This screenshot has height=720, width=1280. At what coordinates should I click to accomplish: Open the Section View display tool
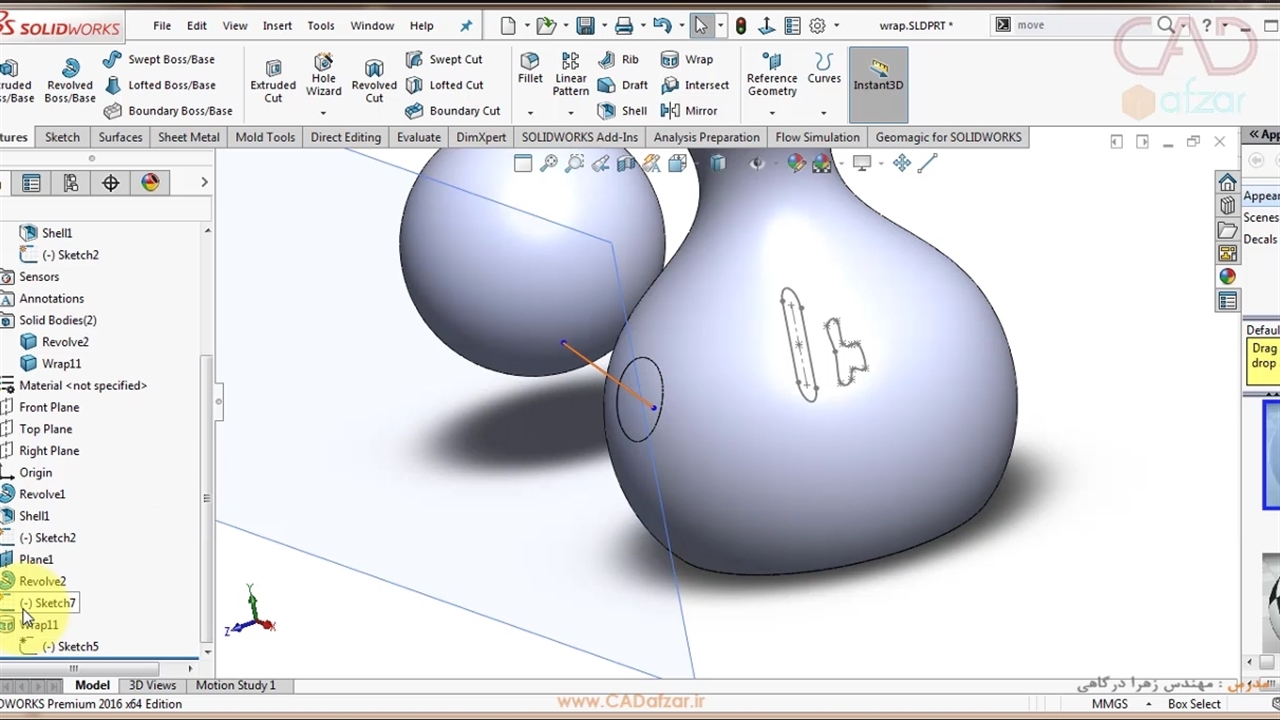pos(626,163)
